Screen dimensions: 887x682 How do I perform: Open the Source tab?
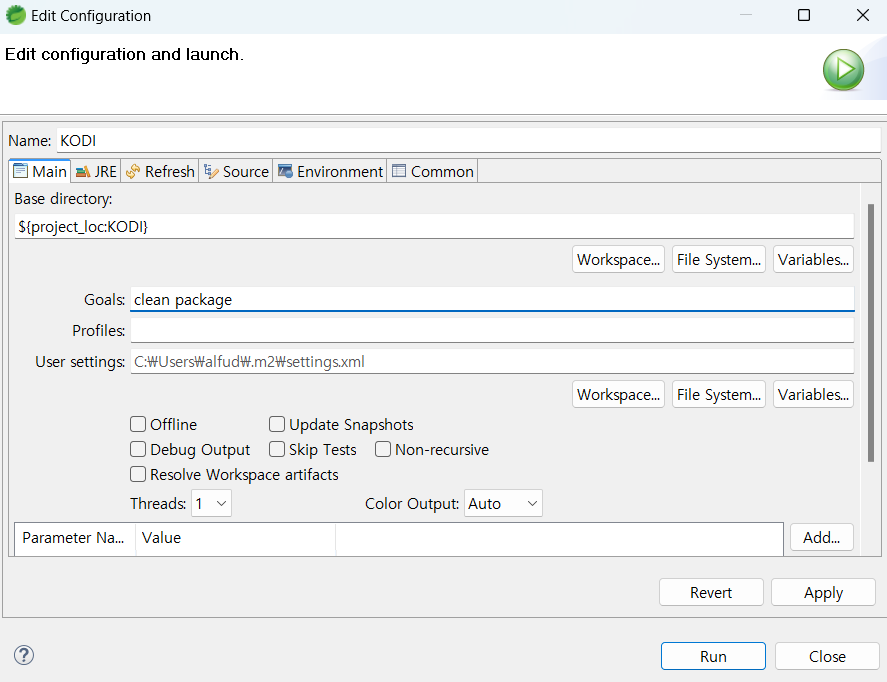tap(236, 171)
